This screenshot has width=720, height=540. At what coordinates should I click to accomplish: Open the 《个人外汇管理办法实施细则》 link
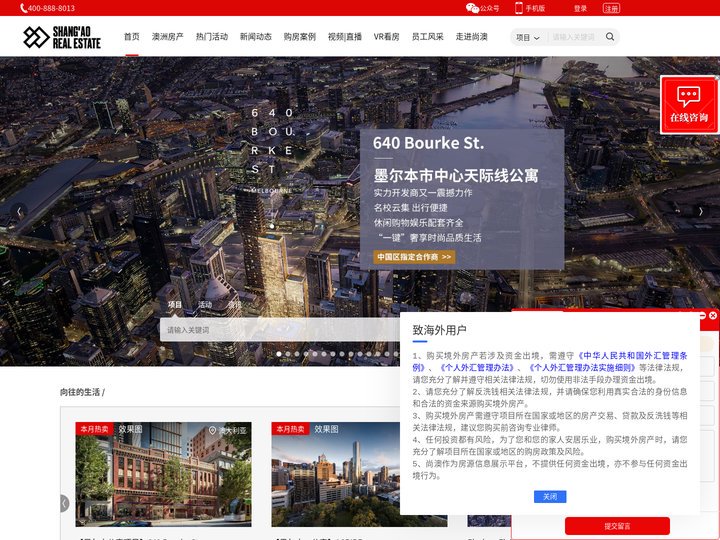(582, 367)
